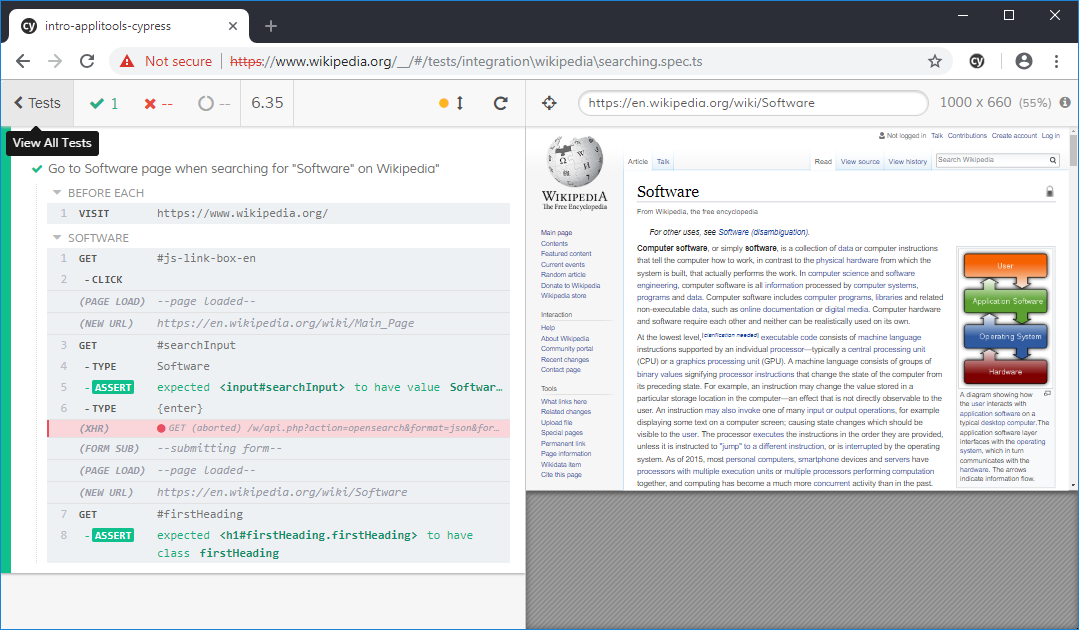
Task: Select the NEW URL wiki/Main_Page row
Action: [x=278, y=323]
